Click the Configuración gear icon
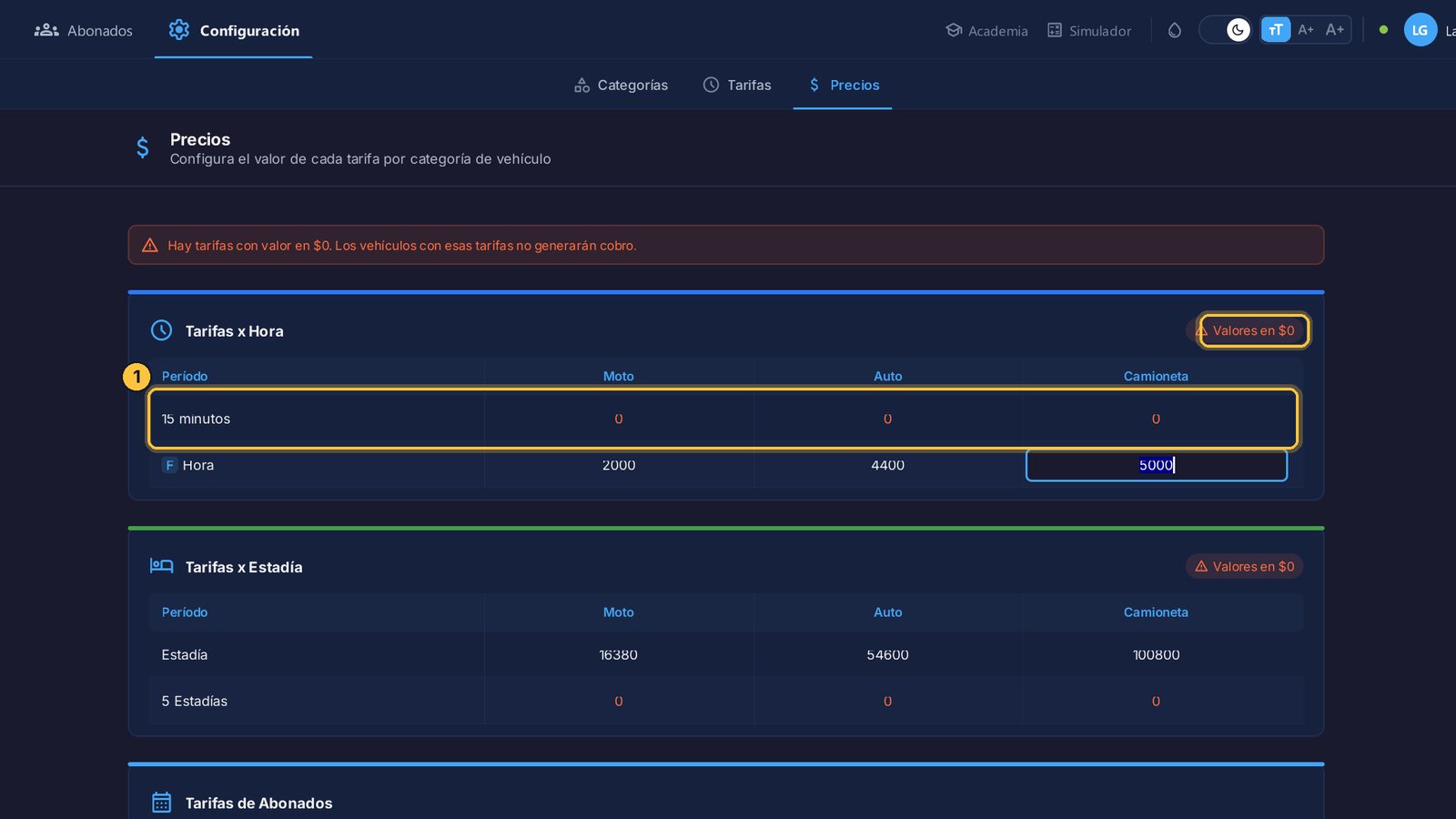This screenshot has height=819, width=1456. click(179, 30)
